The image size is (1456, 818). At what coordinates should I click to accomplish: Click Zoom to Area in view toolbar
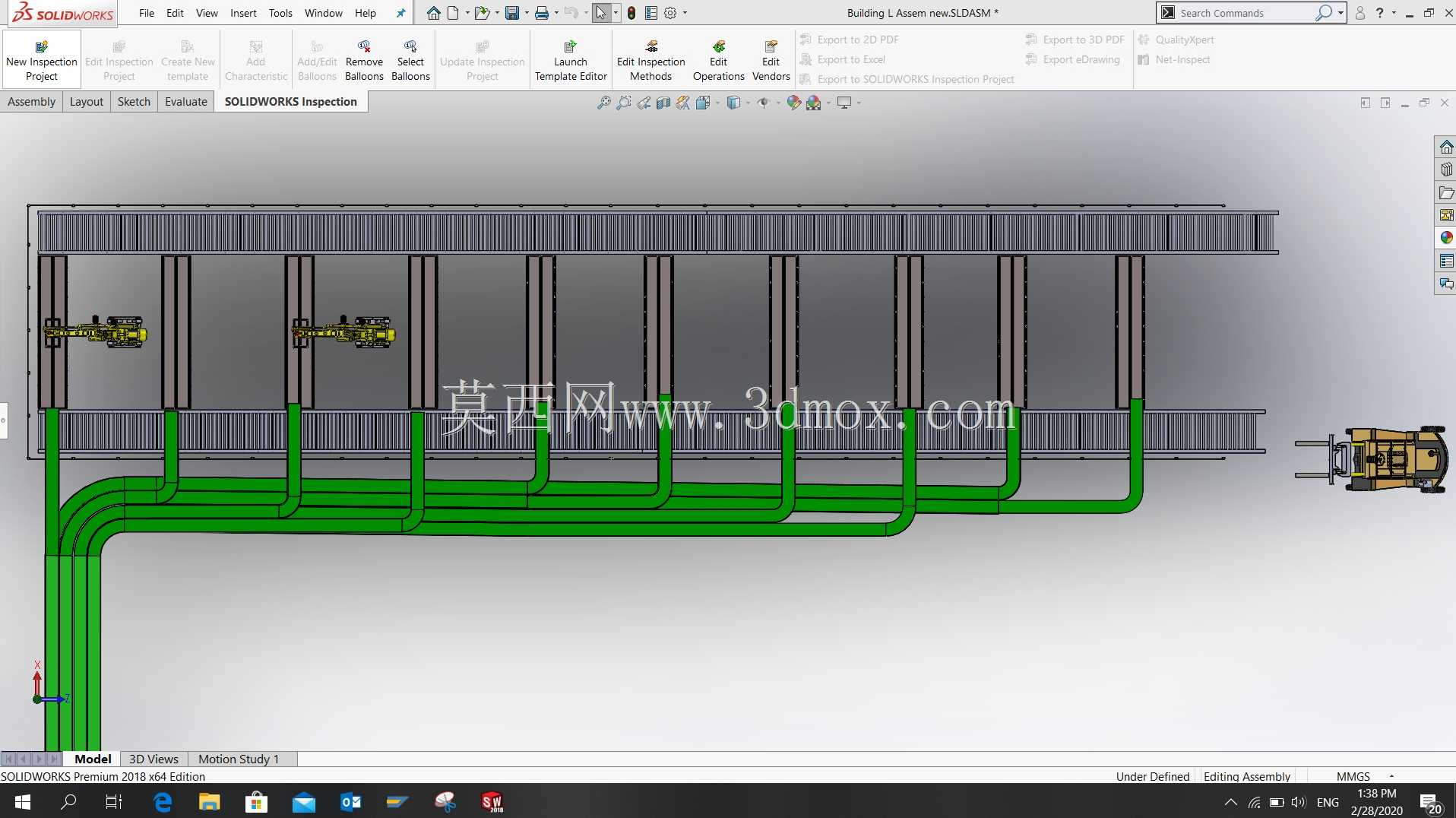pos(624,103)
